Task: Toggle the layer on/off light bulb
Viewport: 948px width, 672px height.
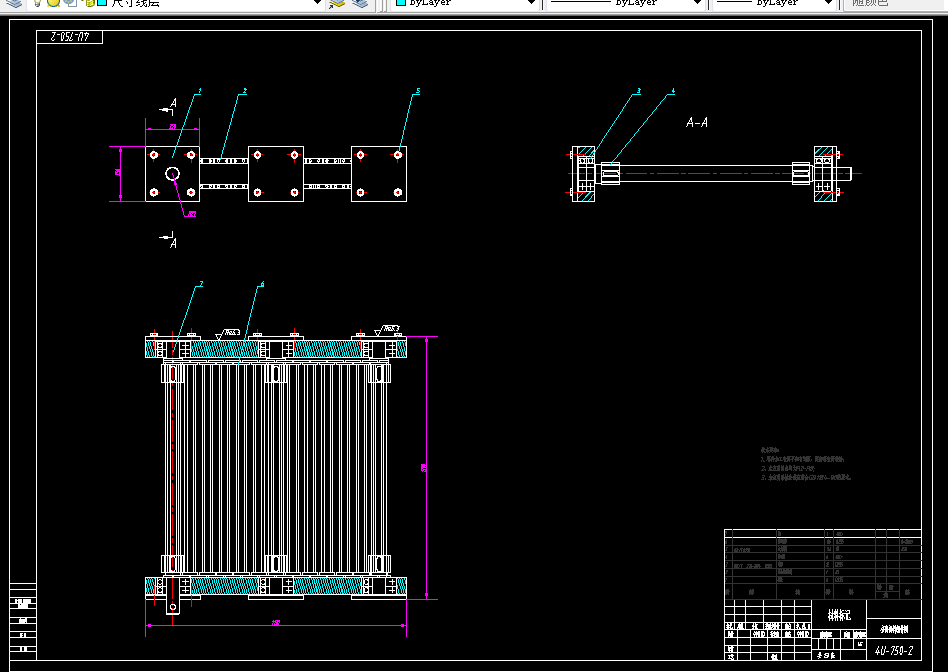Action: tap(37, 2)
